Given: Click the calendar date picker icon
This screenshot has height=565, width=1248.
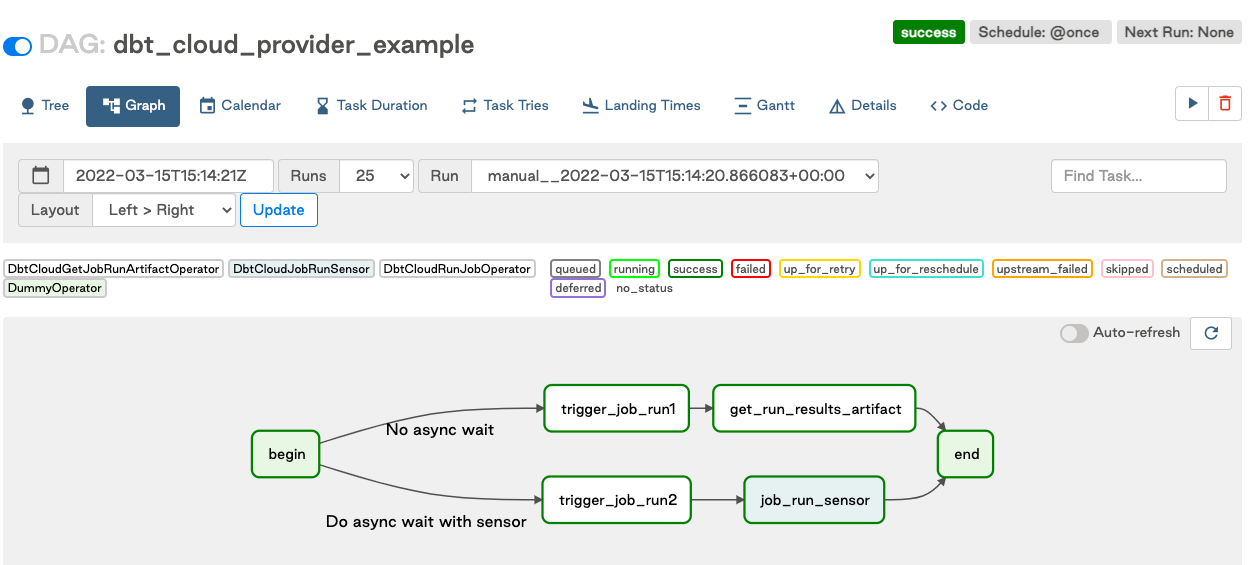Looking at the screenshot, I should [41, 176].
